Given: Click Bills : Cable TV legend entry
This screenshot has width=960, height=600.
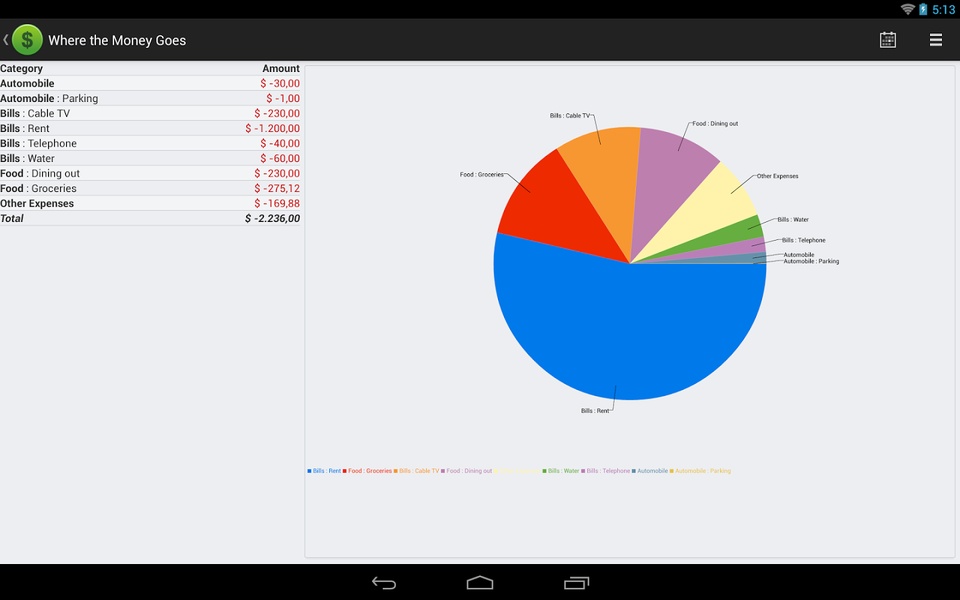Looking at the screenshot, I should (x=416, y=471).
